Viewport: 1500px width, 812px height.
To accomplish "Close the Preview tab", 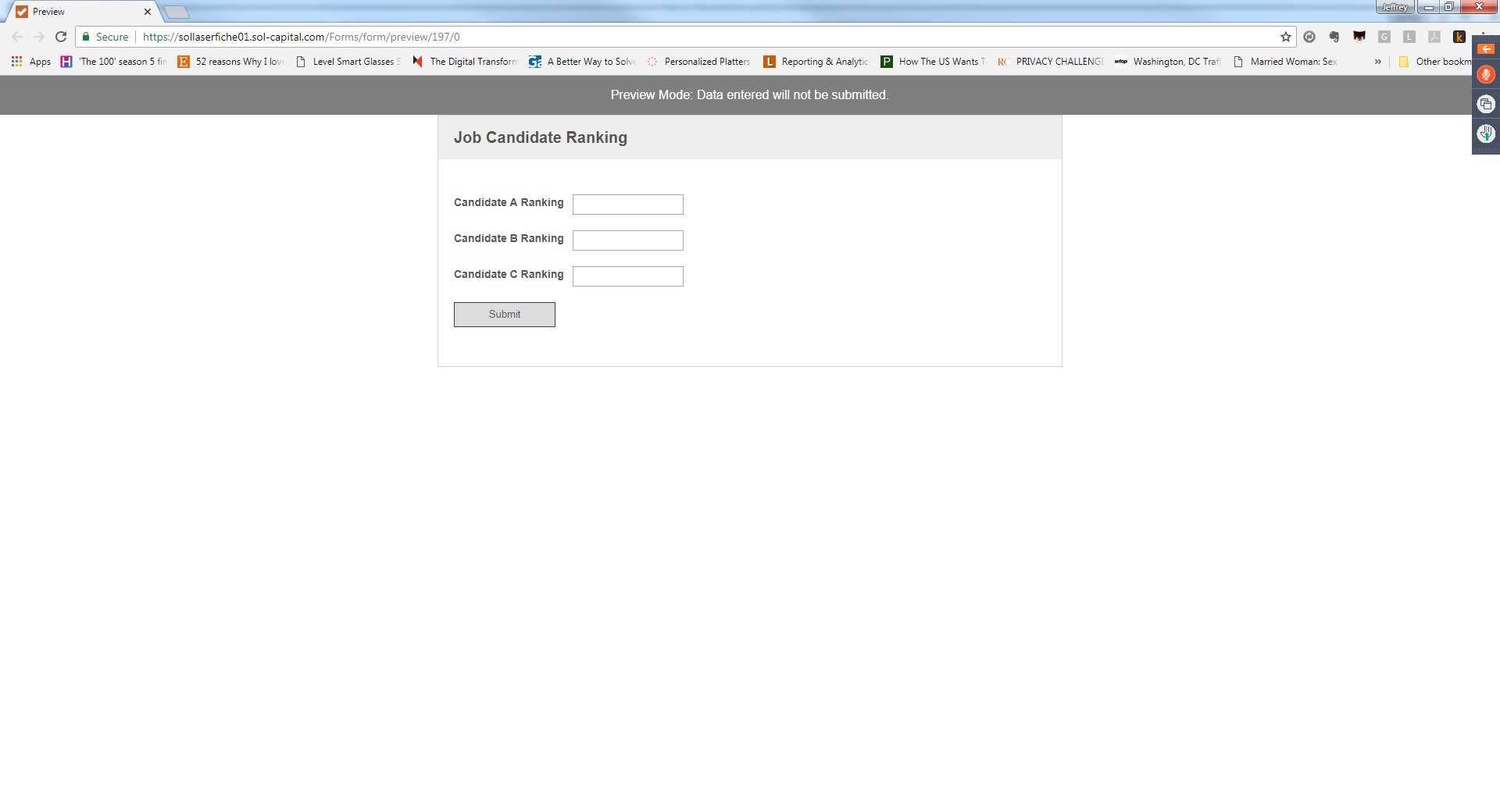I will [148, 12].
